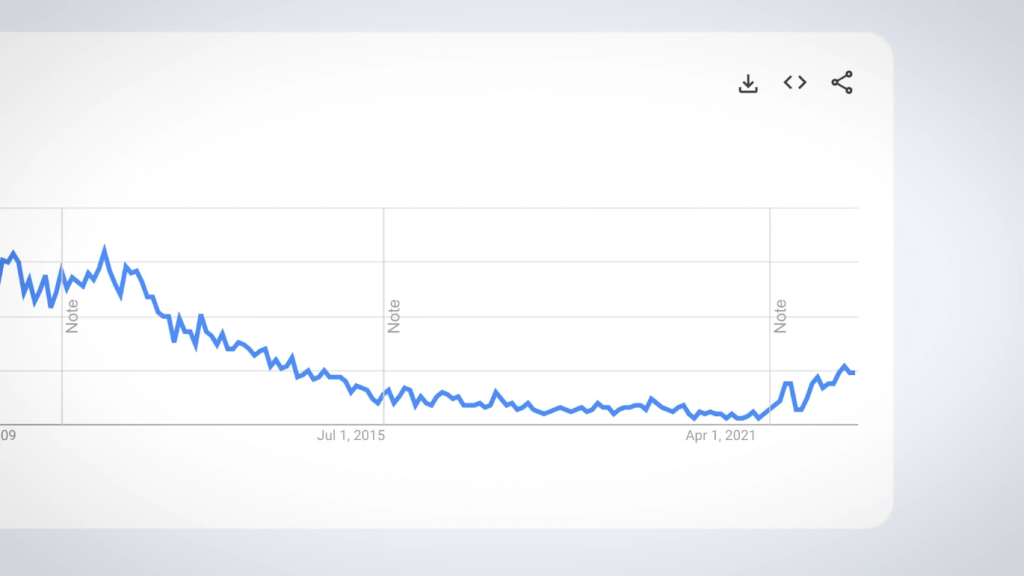Click the Note label near Jul 2015
This screenshot has width=1024, height=576.
[394, 316]
